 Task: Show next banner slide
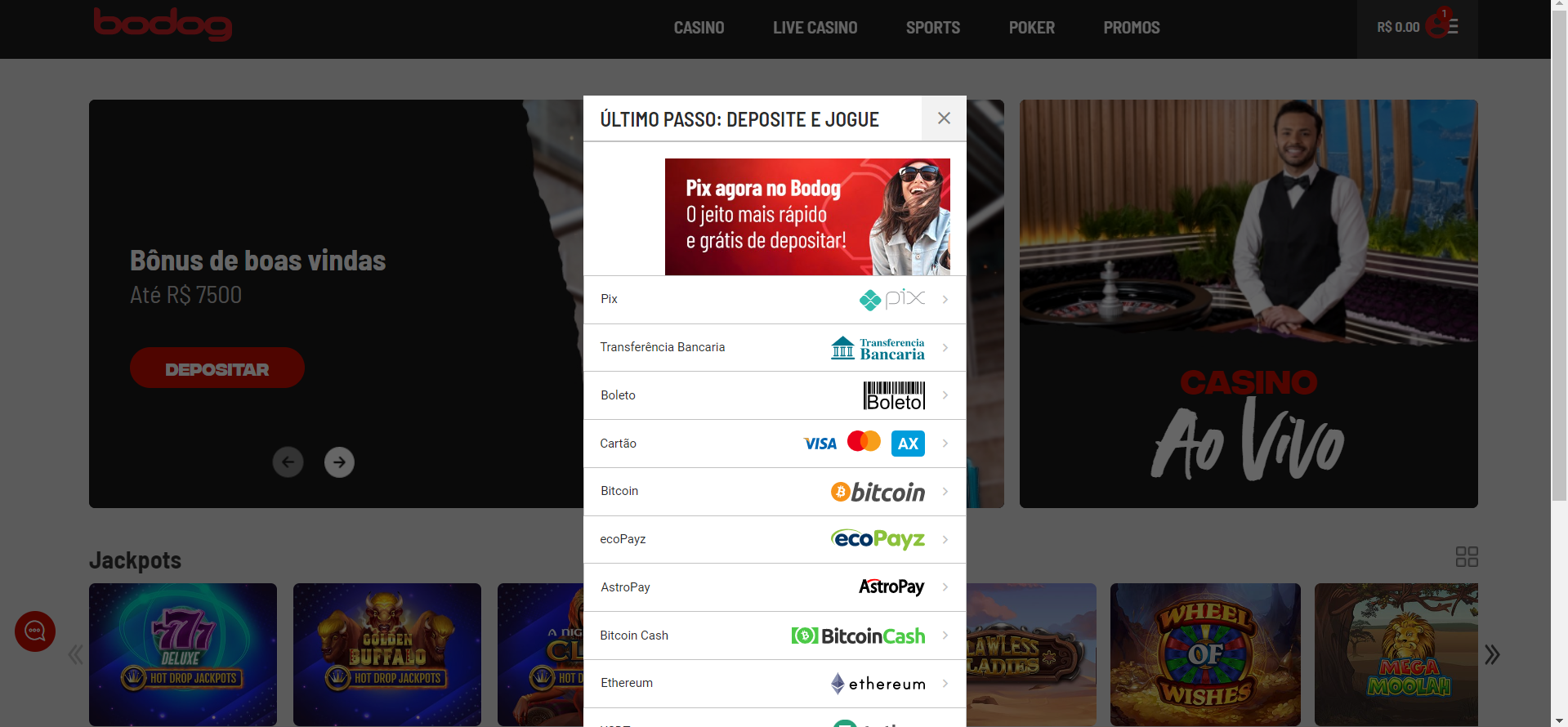click(x=339, y=462)
